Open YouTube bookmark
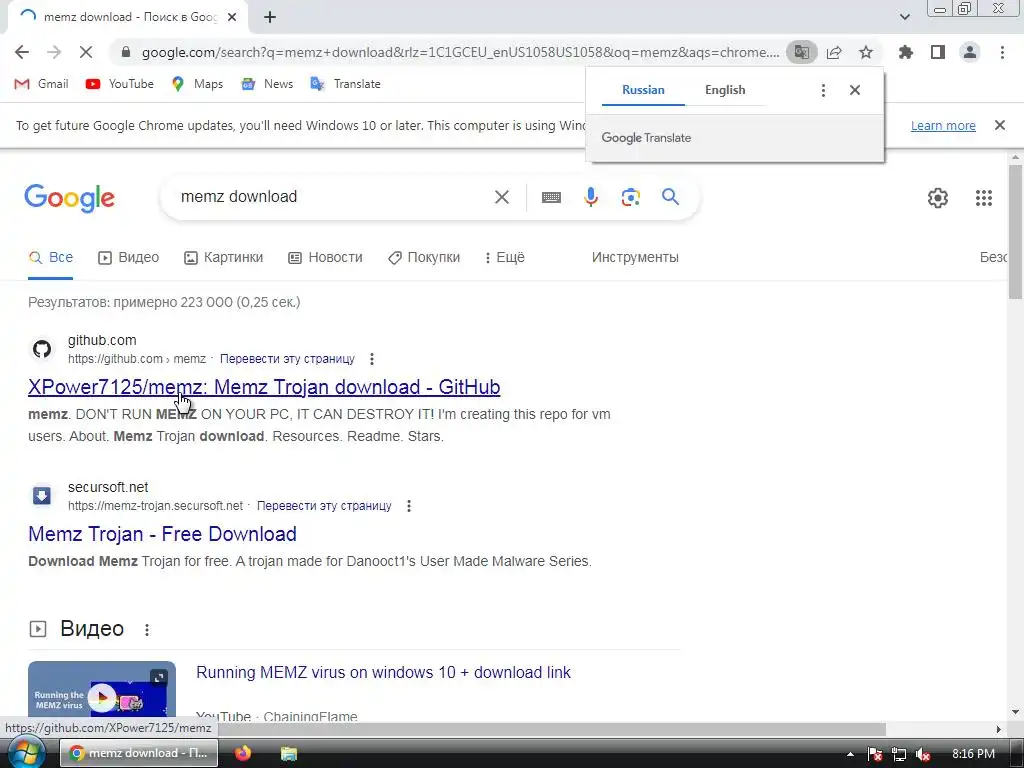Viewport: 1024px width, 768px height. point(120,84)
